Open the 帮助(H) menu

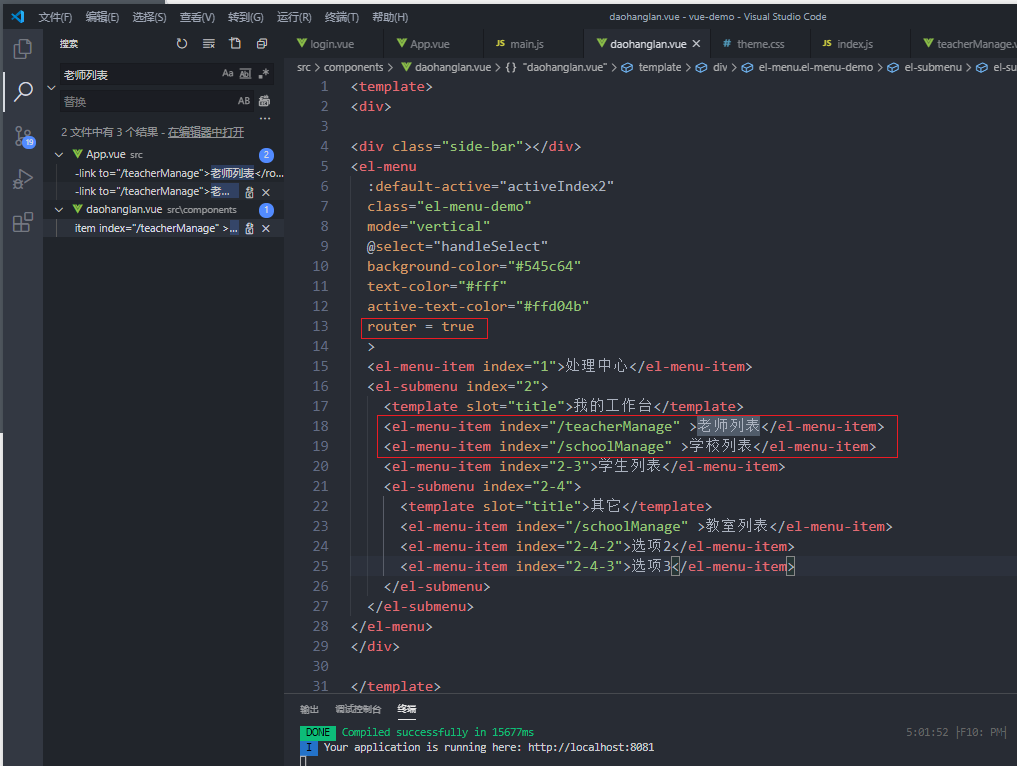390,17
